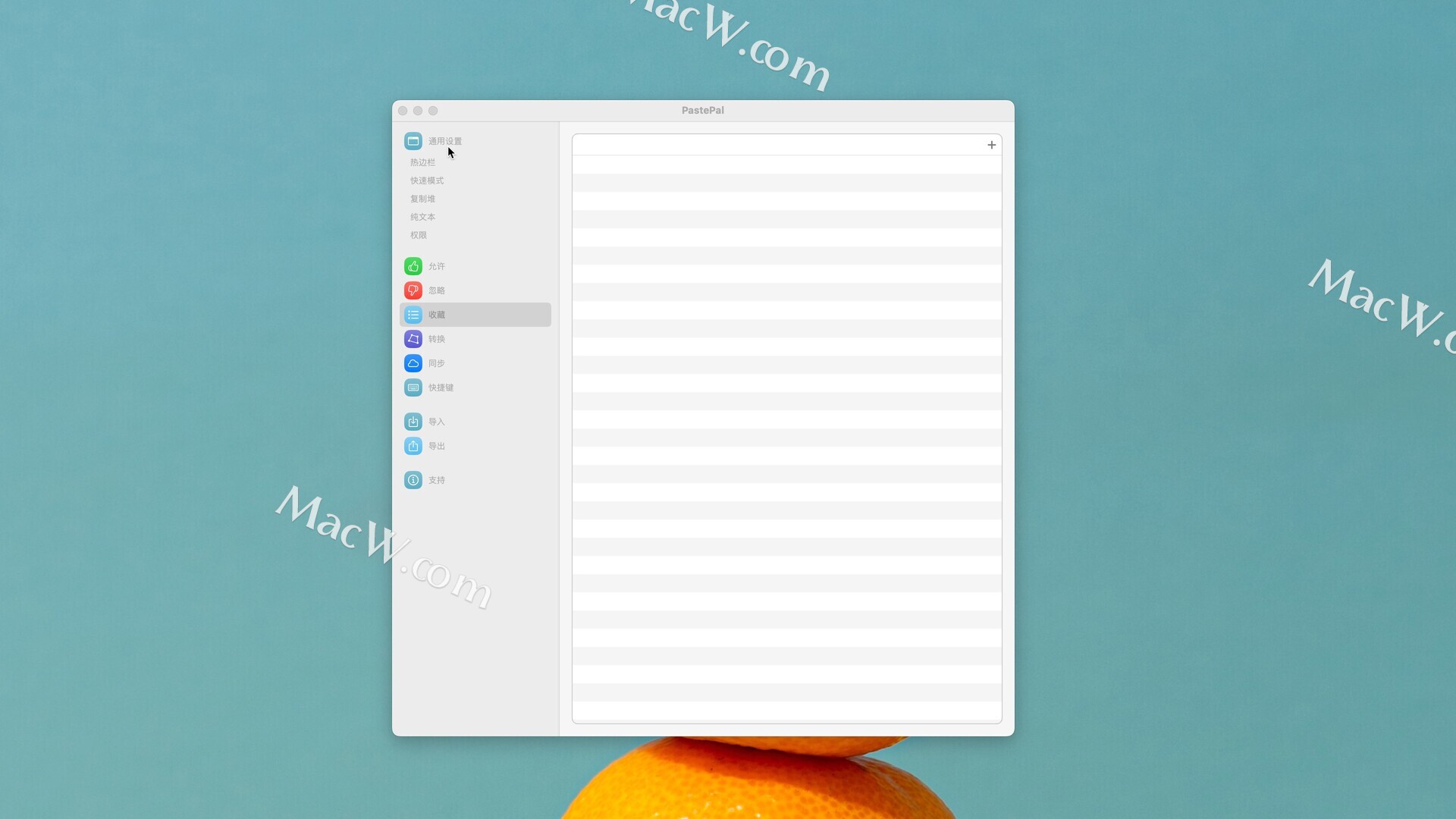Select the 热边栏 sub-item
The height and width of the screenshot is (819, 1456).
coord(422,162)
